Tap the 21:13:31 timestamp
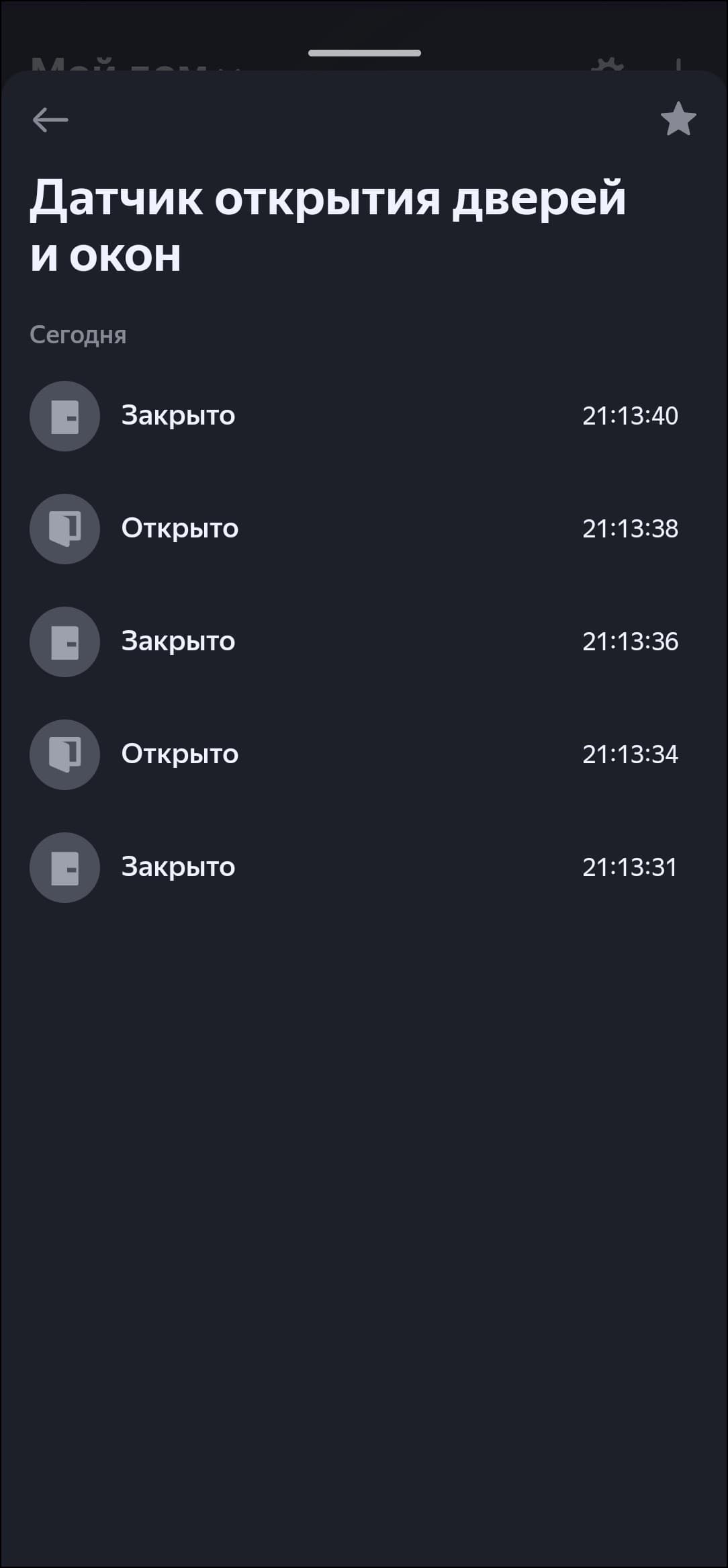This screenshot has height=1568, width=728. pos(629,868)
